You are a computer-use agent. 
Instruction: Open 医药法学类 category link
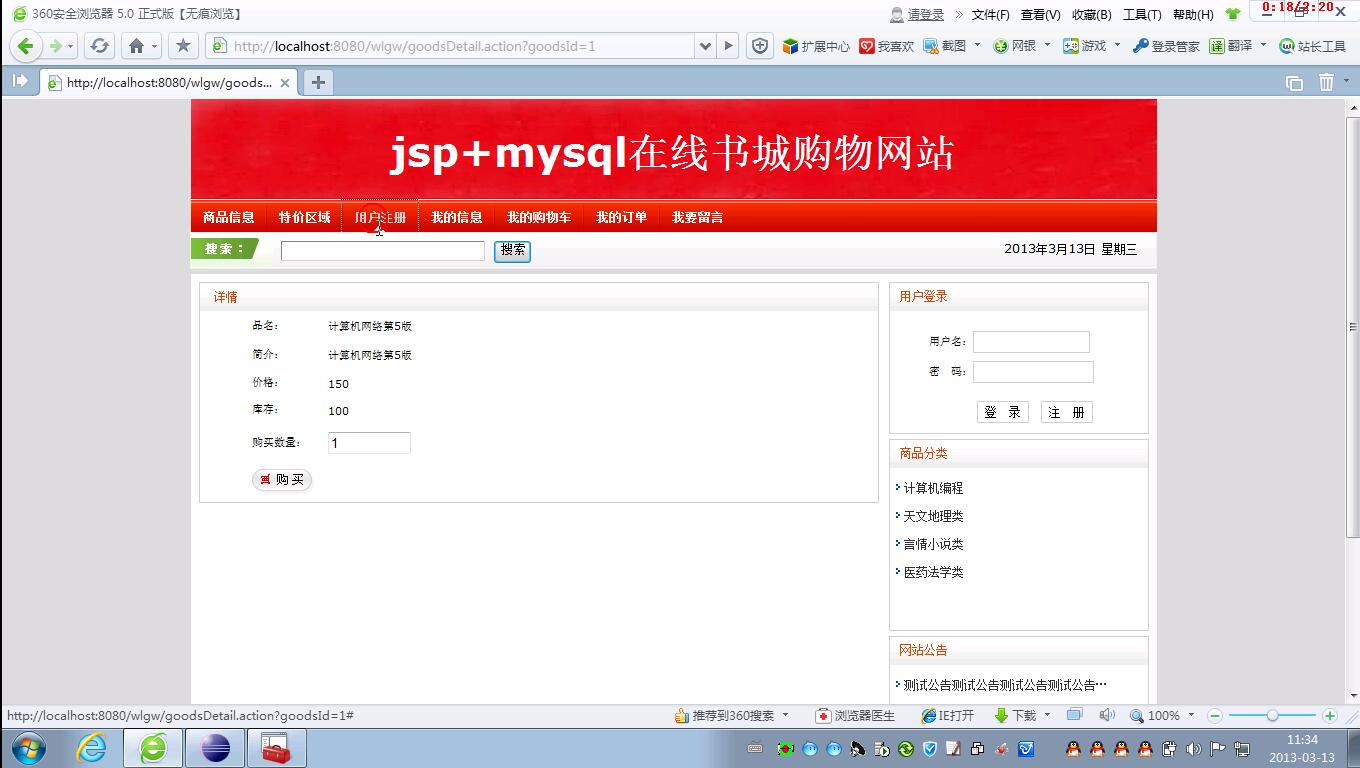point(933,572)
